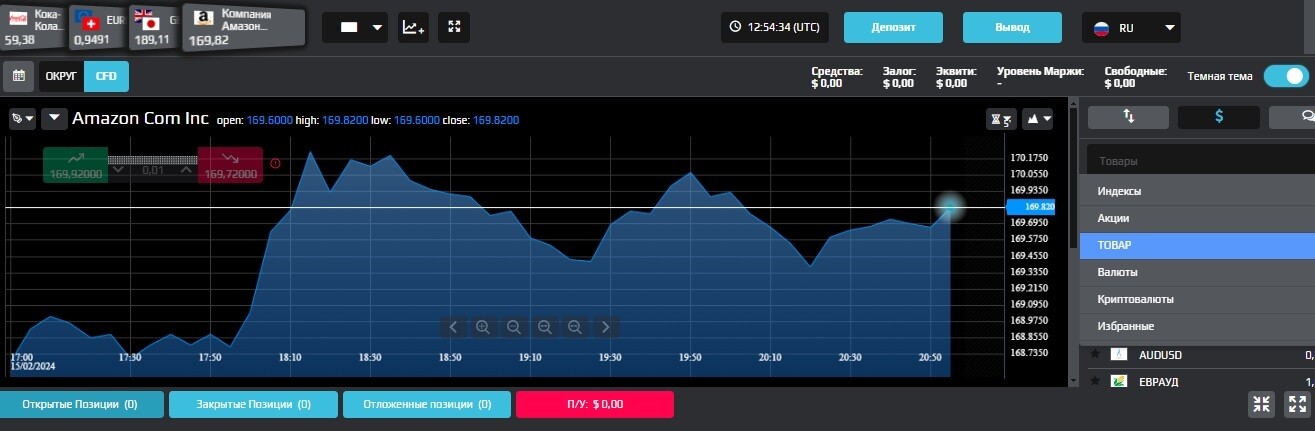Switch to the CFD mode toggle
Viewport: 1315px width, 431px height.
(x=106, y=76)
